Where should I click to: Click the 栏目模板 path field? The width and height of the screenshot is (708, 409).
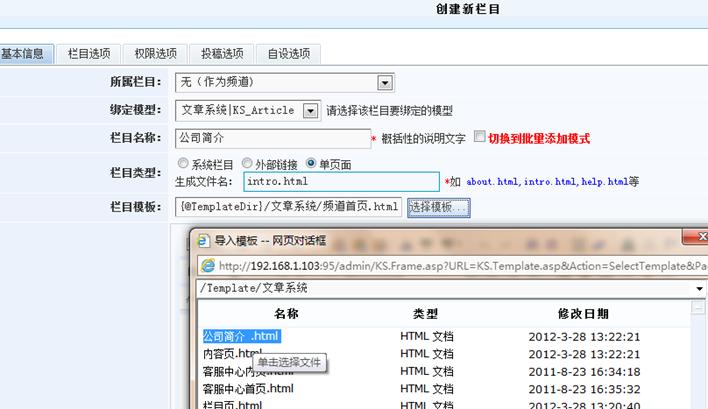(x=288, y=207)
